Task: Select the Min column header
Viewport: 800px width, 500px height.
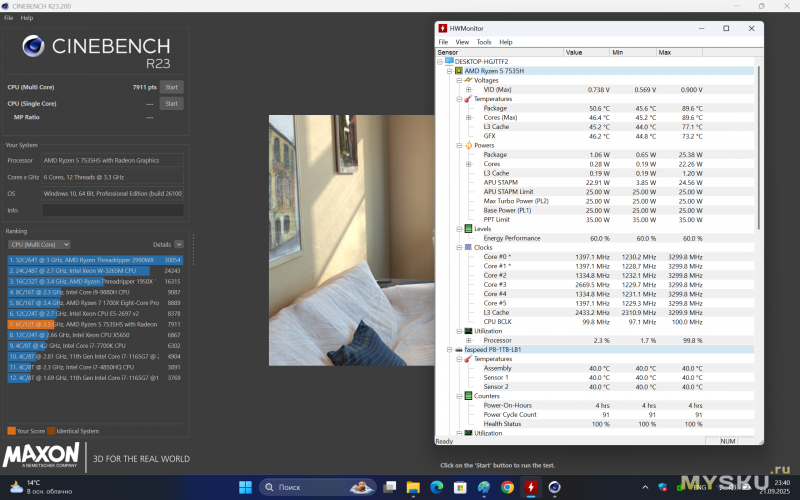Action: [633, 53]
